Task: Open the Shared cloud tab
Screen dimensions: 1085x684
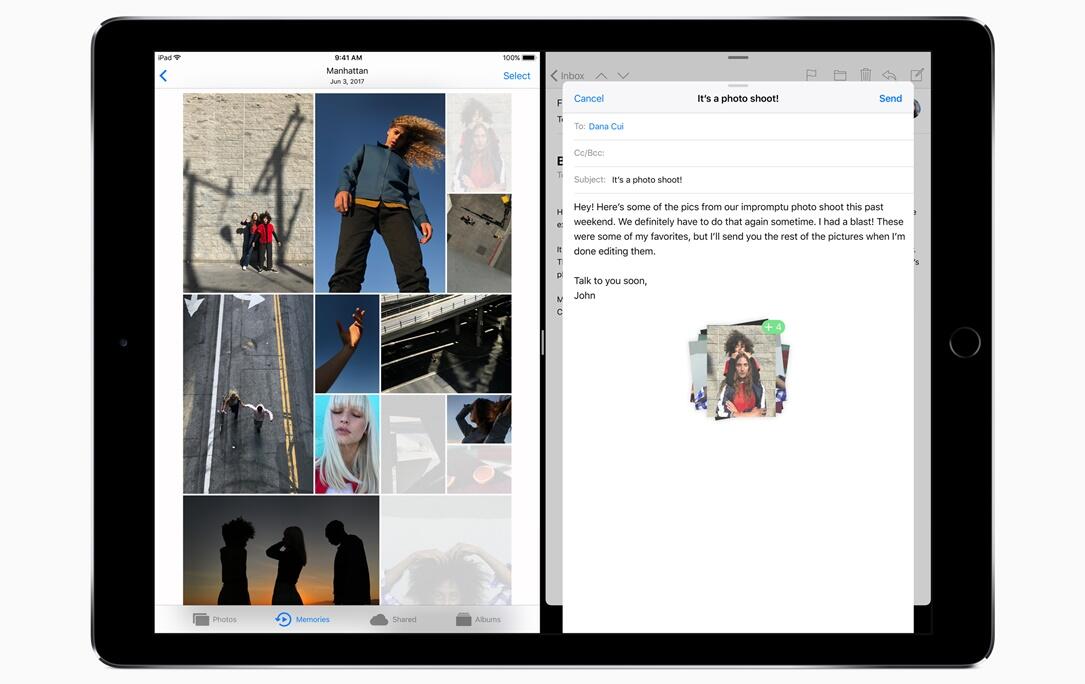Action: pyautogui.click(x=393, y=620)
